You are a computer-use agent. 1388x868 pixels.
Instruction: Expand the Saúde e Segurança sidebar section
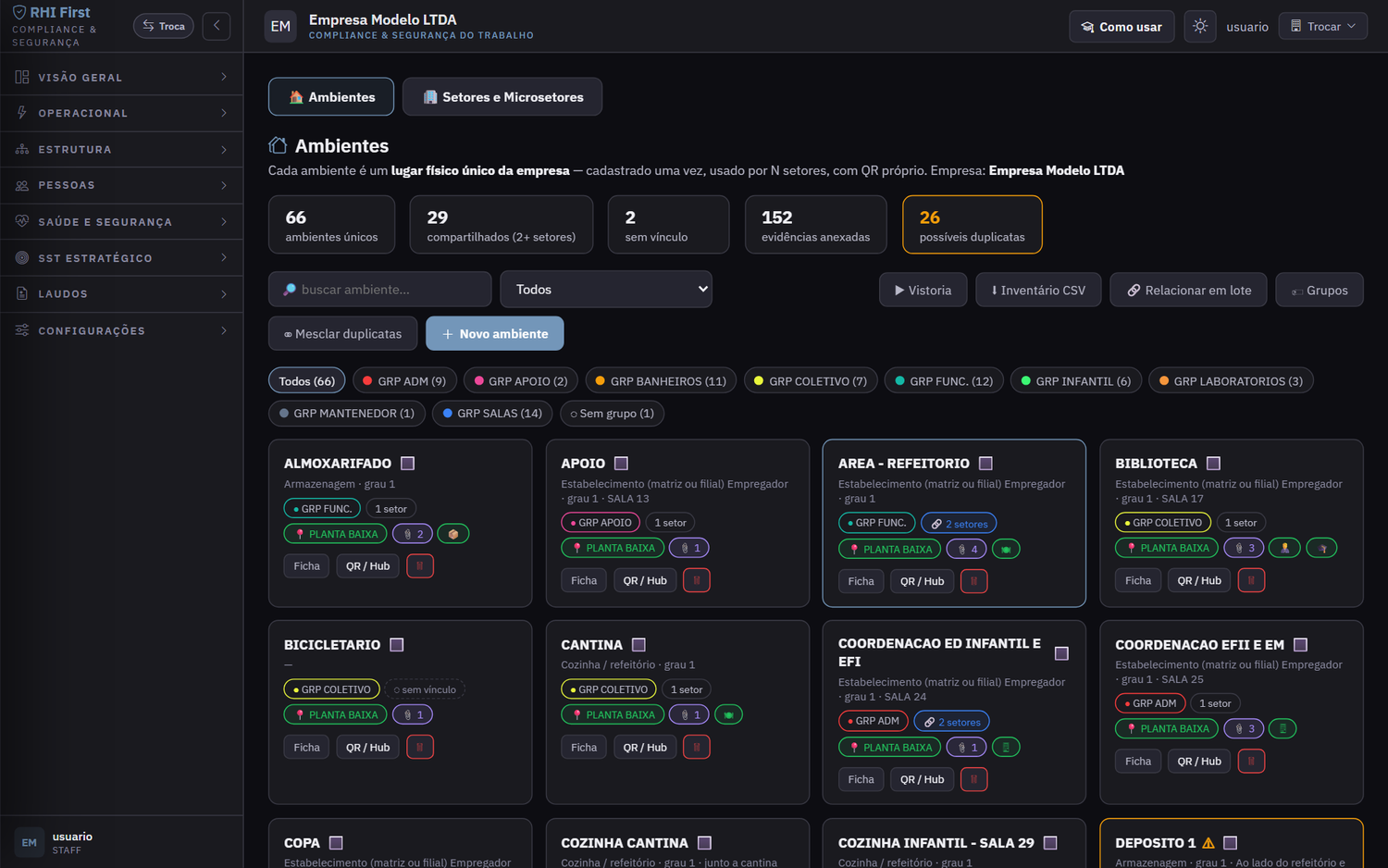121,222
